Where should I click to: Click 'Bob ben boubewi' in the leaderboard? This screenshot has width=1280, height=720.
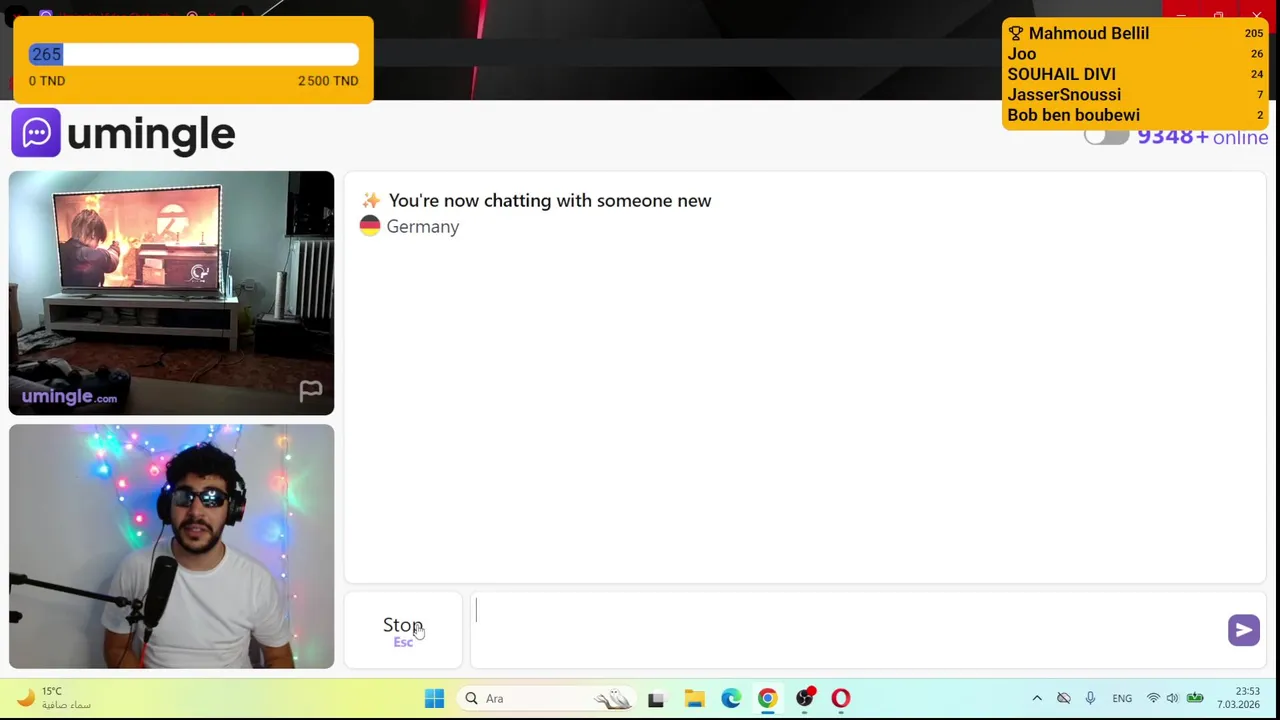1074,115
